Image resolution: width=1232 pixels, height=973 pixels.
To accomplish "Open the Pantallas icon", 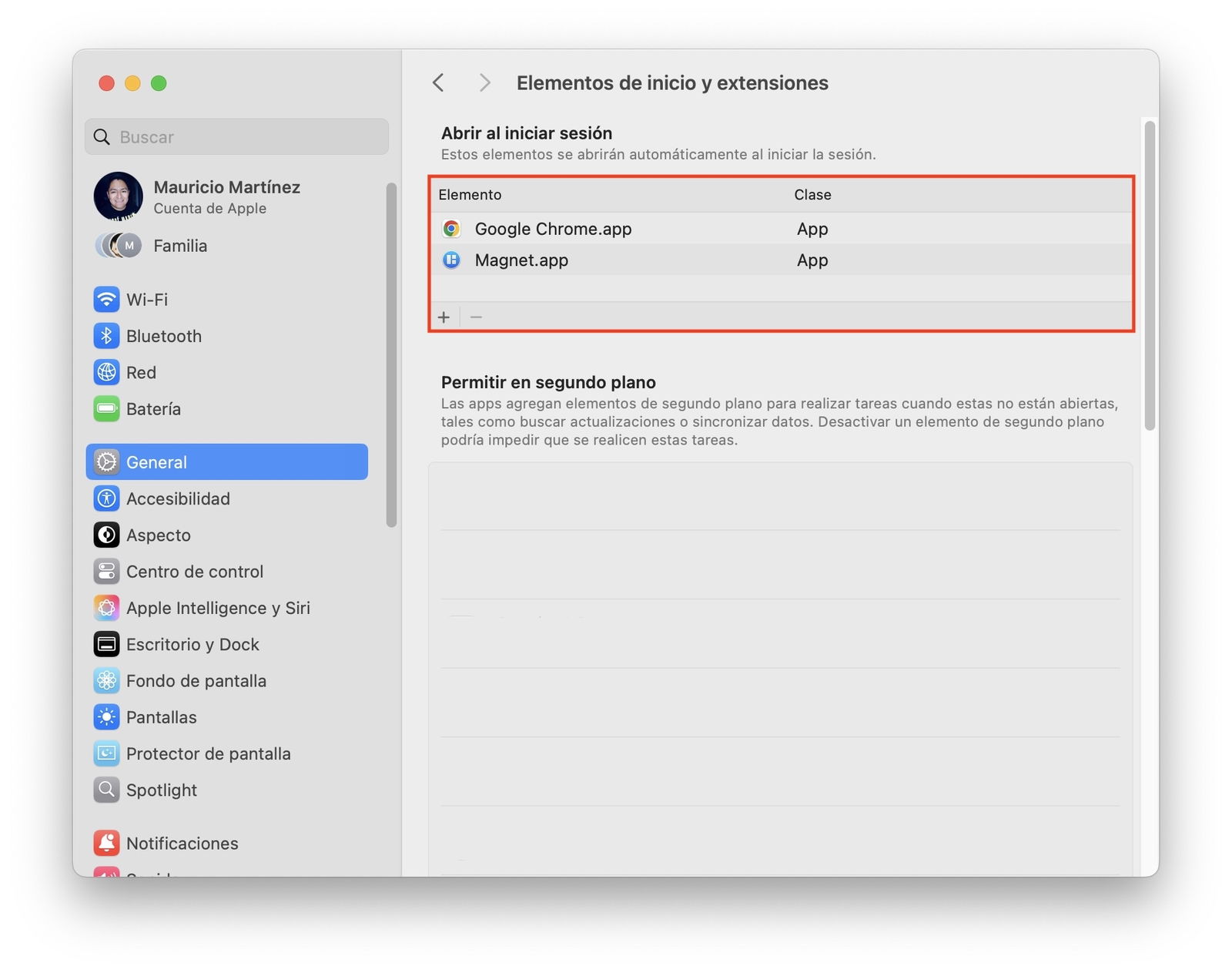I will coord(106,717).
